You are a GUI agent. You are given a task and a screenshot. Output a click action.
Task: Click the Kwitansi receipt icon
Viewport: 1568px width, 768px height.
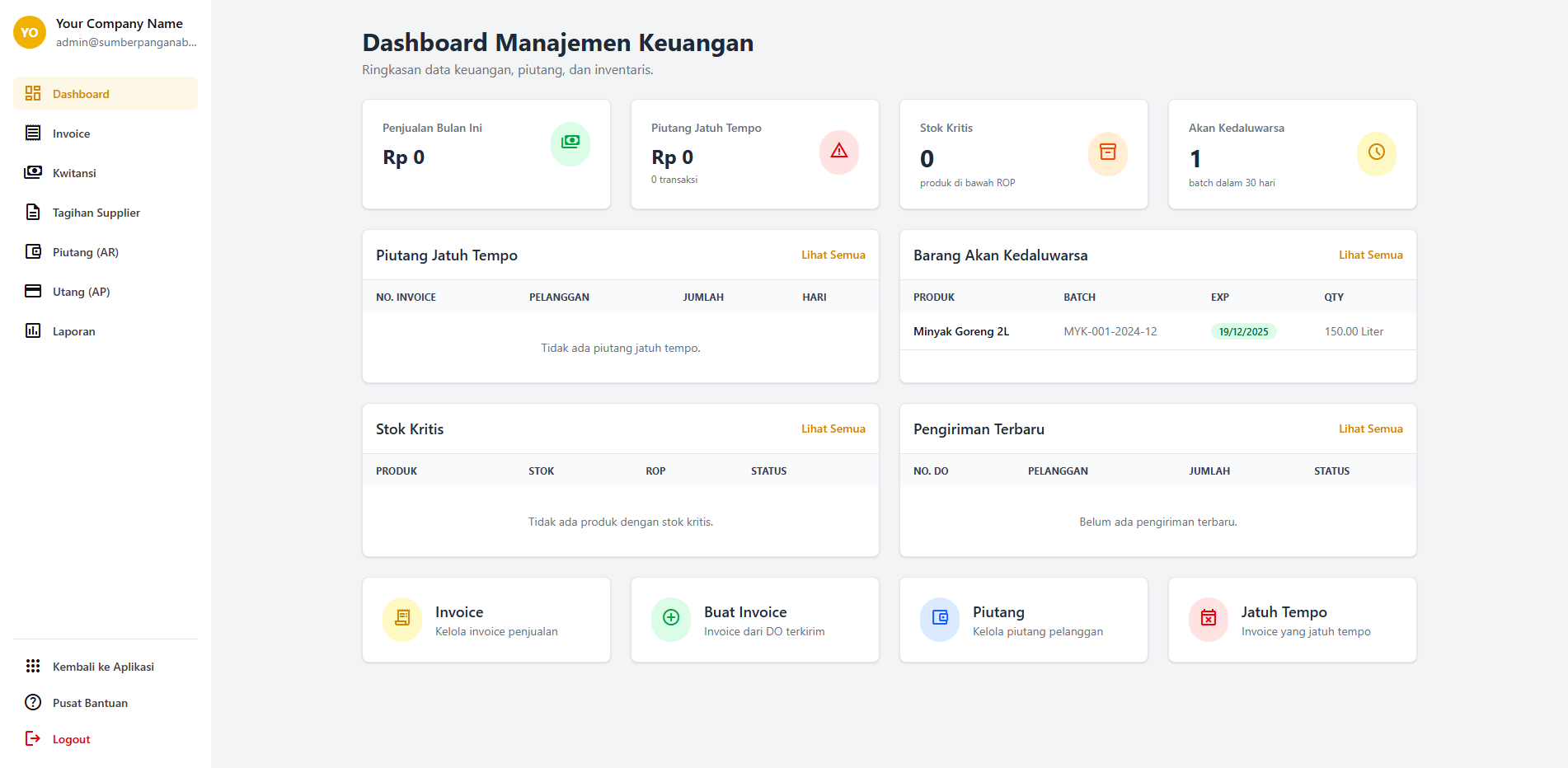32,172
